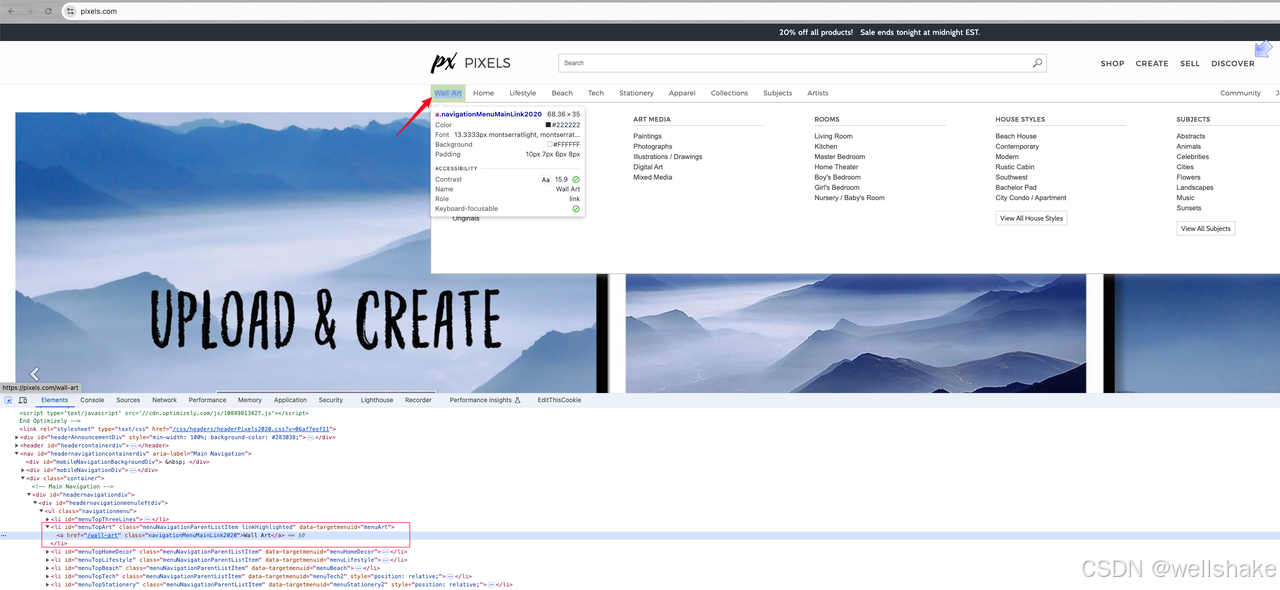Open the Photographs art media link
This screenshot has width=1280, height=590.
pos(653,146)
